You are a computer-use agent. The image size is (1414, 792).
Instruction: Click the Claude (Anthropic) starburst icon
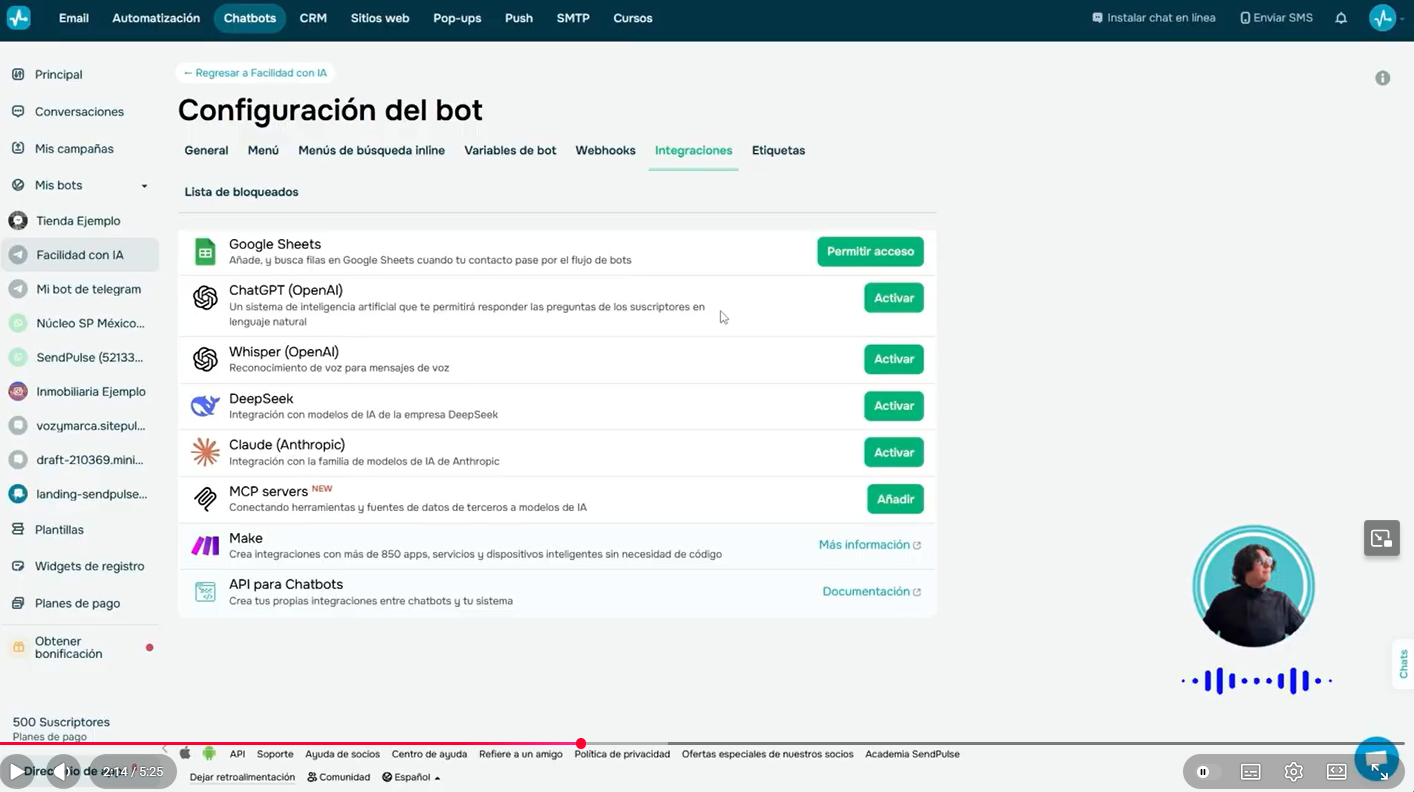click(205, 452)
